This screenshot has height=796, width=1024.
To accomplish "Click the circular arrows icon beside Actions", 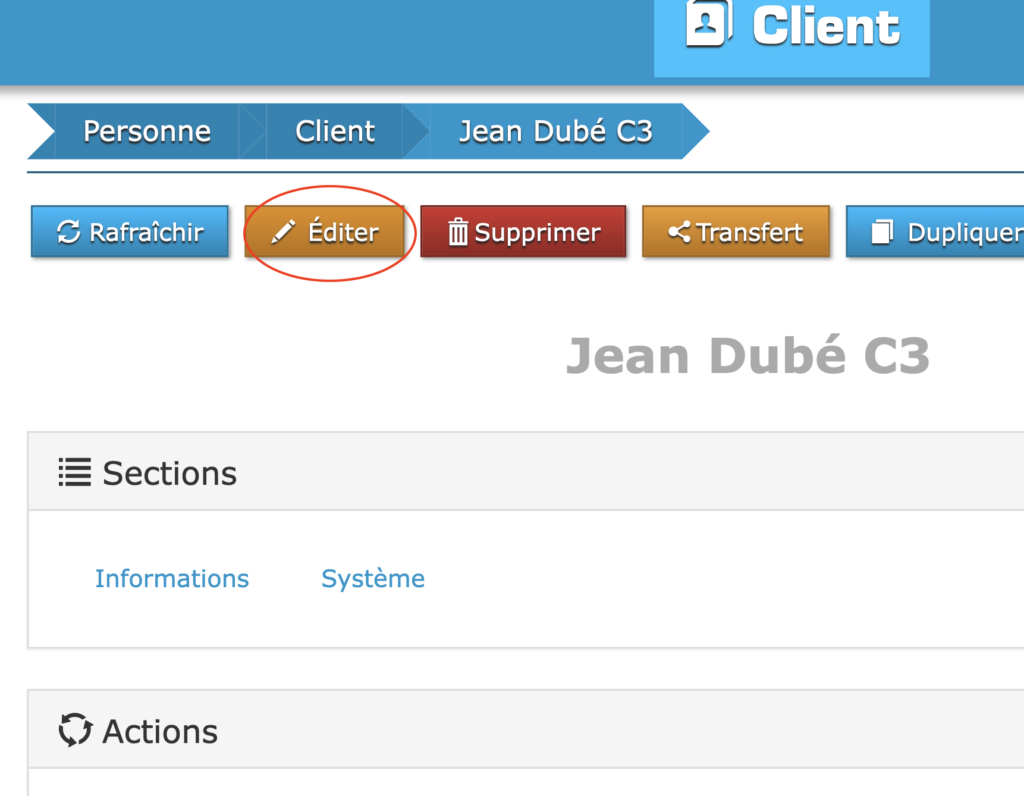I will (x=75, y=730).
